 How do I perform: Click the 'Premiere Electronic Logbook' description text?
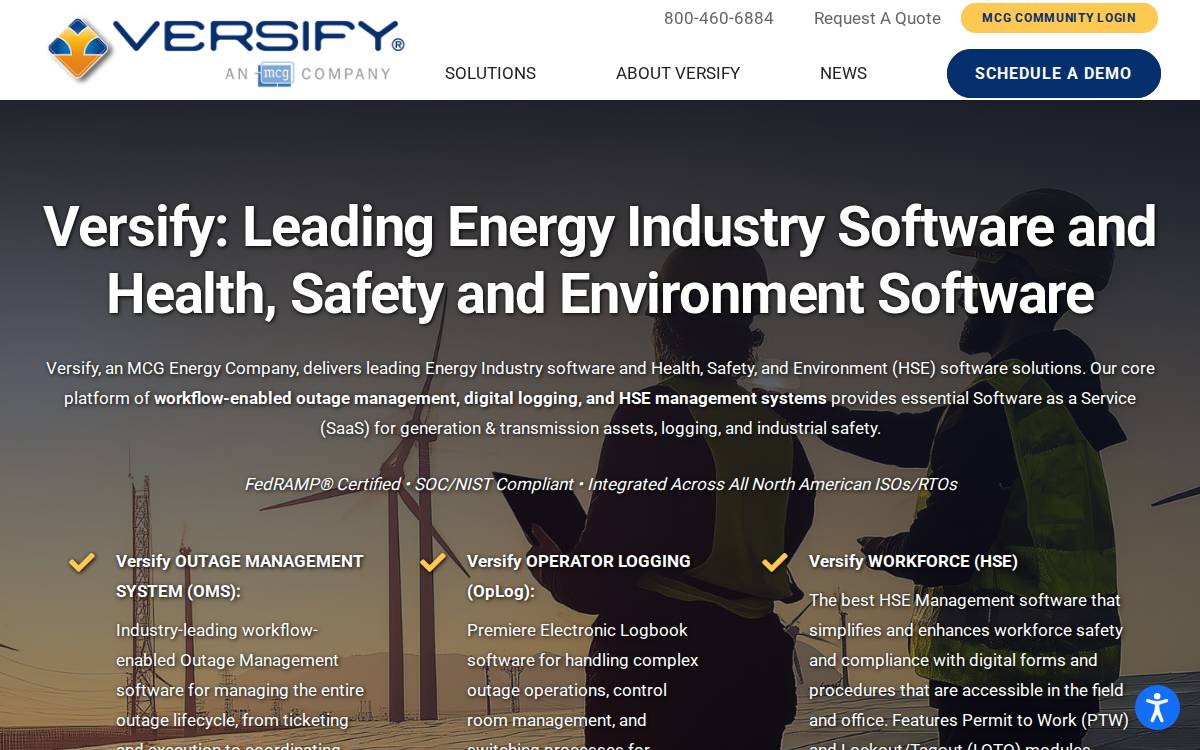[584, 684]
